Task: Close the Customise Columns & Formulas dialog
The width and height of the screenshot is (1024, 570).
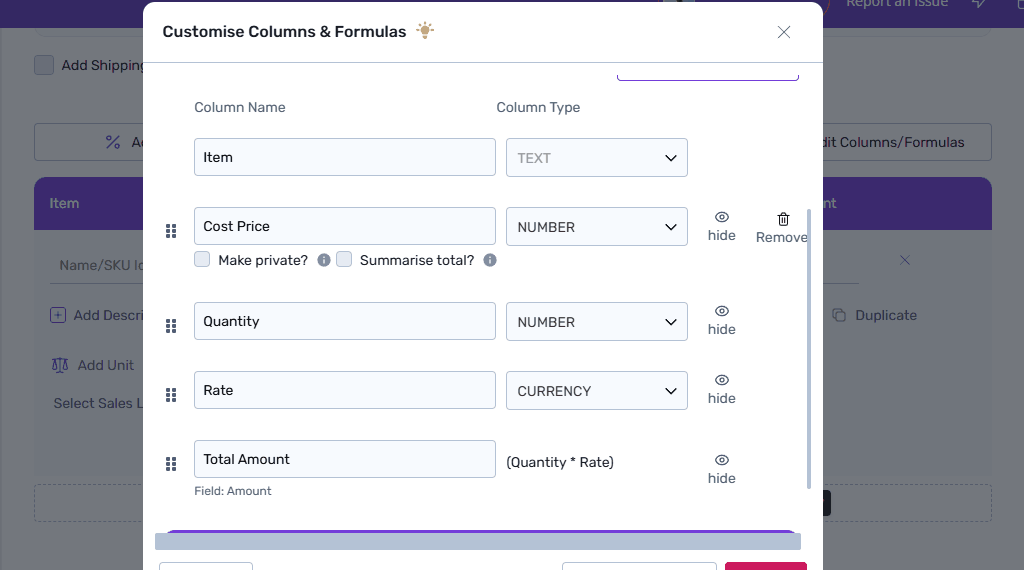Action: (784, 32)
